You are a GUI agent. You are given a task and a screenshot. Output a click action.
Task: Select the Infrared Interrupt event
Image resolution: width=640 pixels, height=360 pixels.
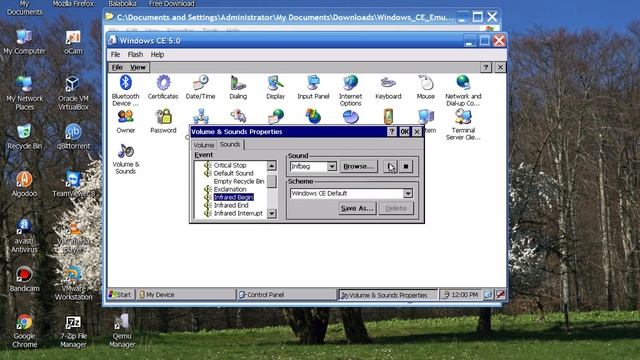tap(238, 213)
